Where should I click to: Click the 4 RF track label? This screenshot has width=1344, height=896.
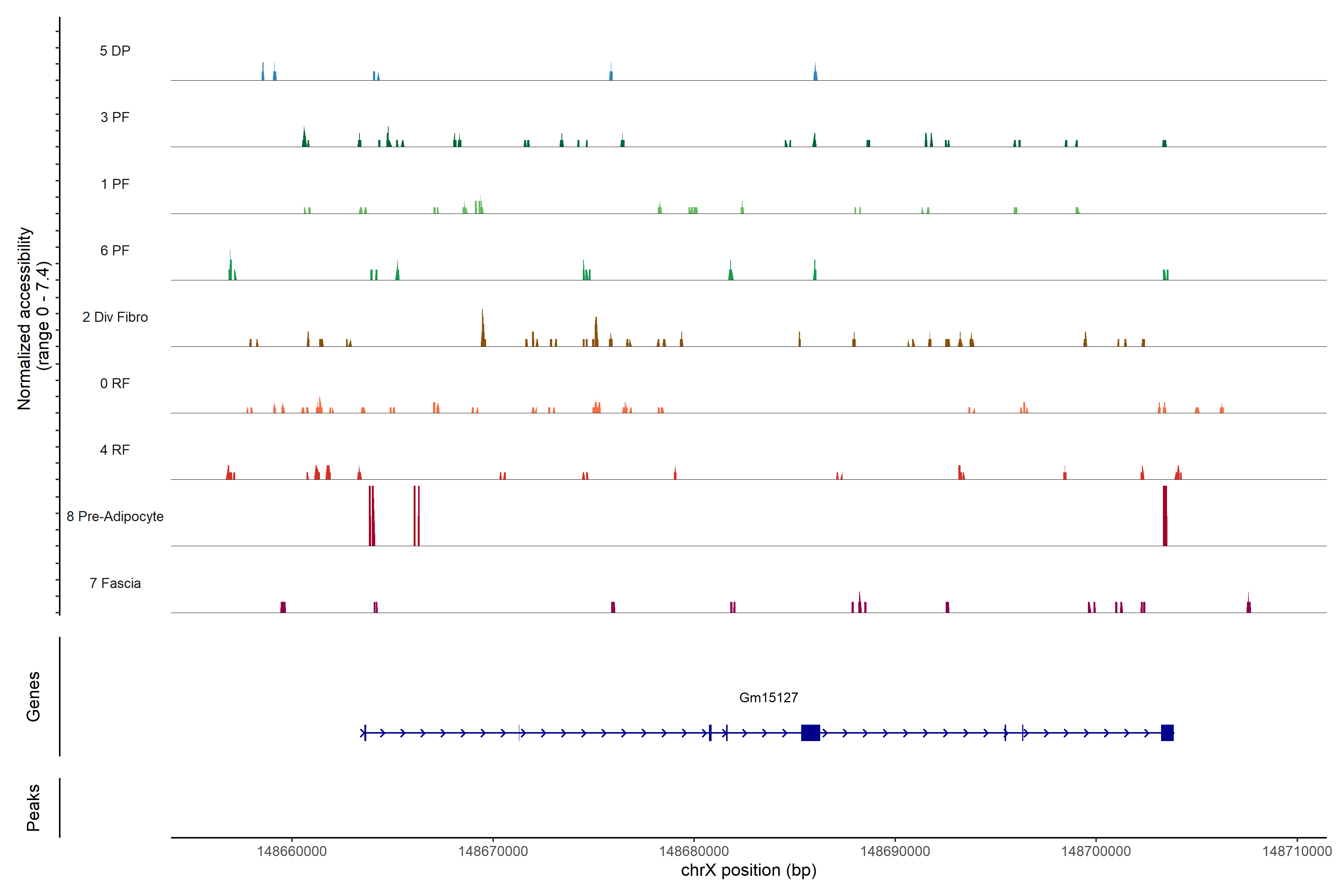(115, 450)
